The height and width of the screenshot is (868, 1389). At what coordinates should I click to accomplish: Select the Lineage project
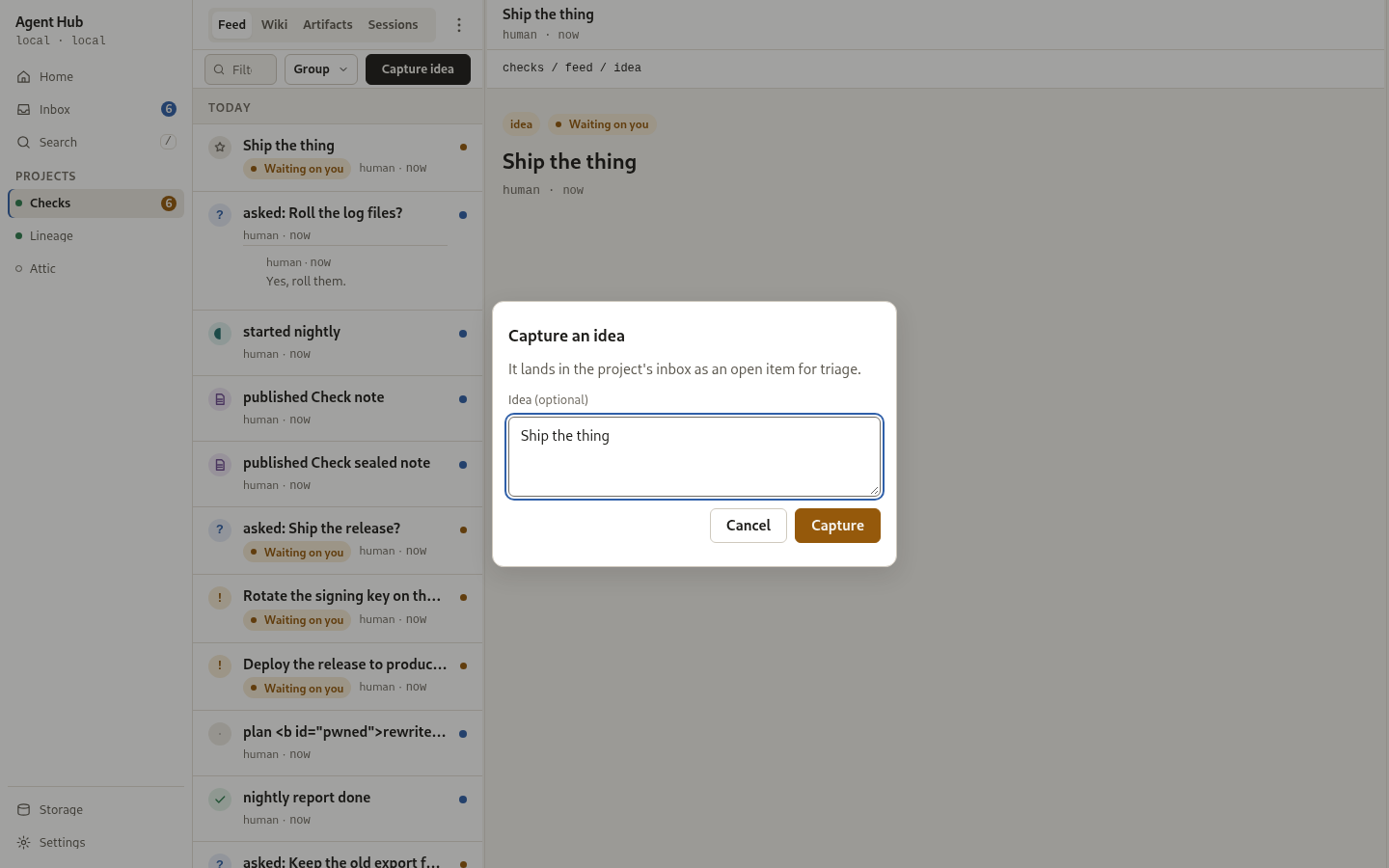[x=95, y=236]
